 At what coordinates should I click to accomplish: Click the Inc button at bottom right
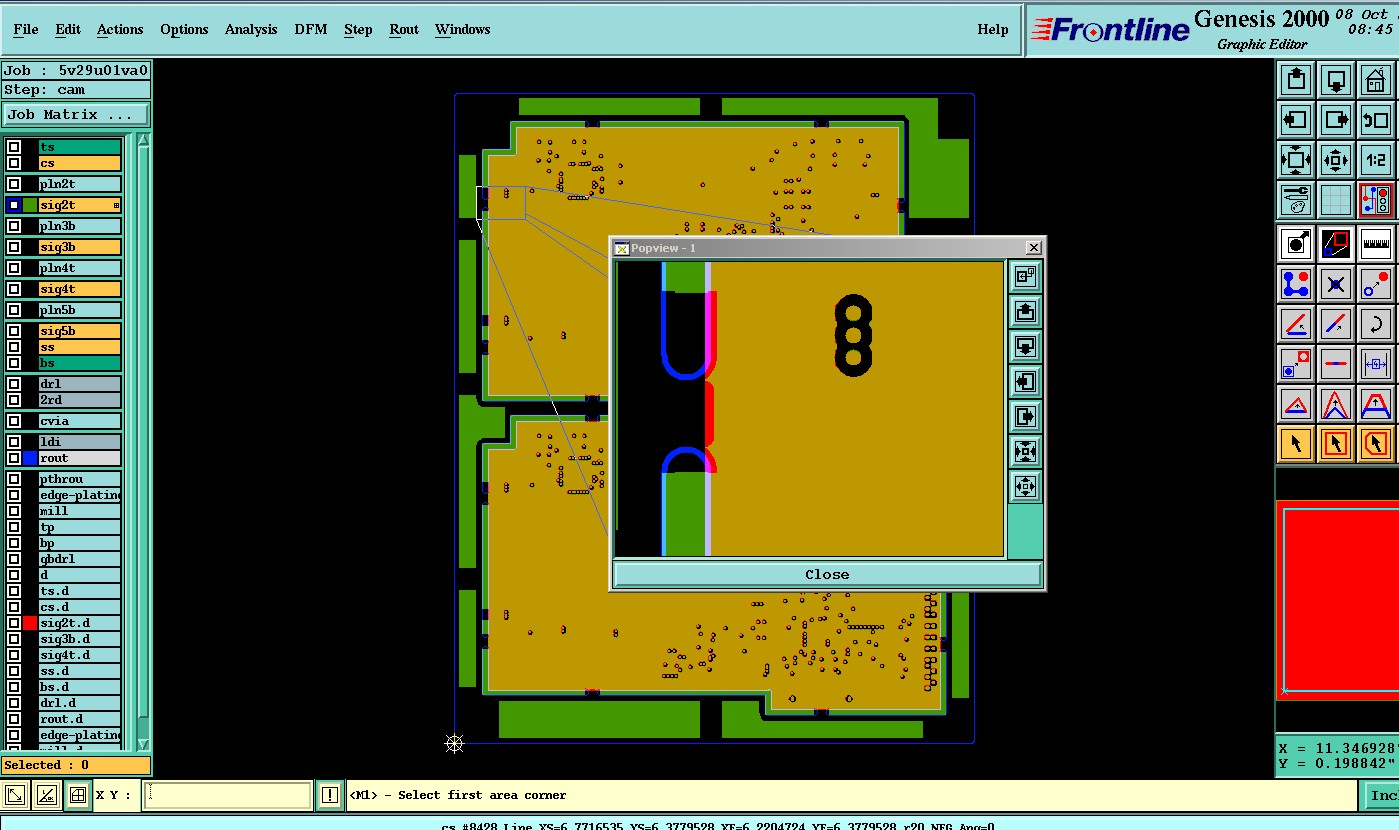(x=1382, y=795)
